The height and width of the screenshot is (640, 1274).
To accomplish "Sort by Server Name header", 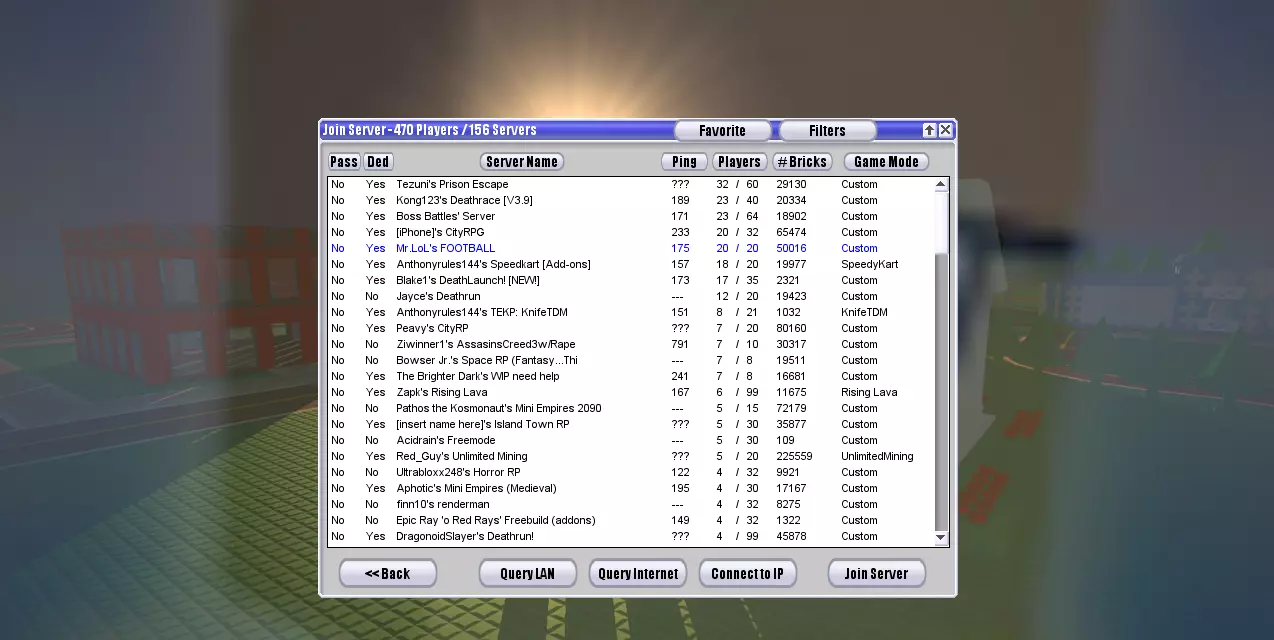I will coord(521,162).
